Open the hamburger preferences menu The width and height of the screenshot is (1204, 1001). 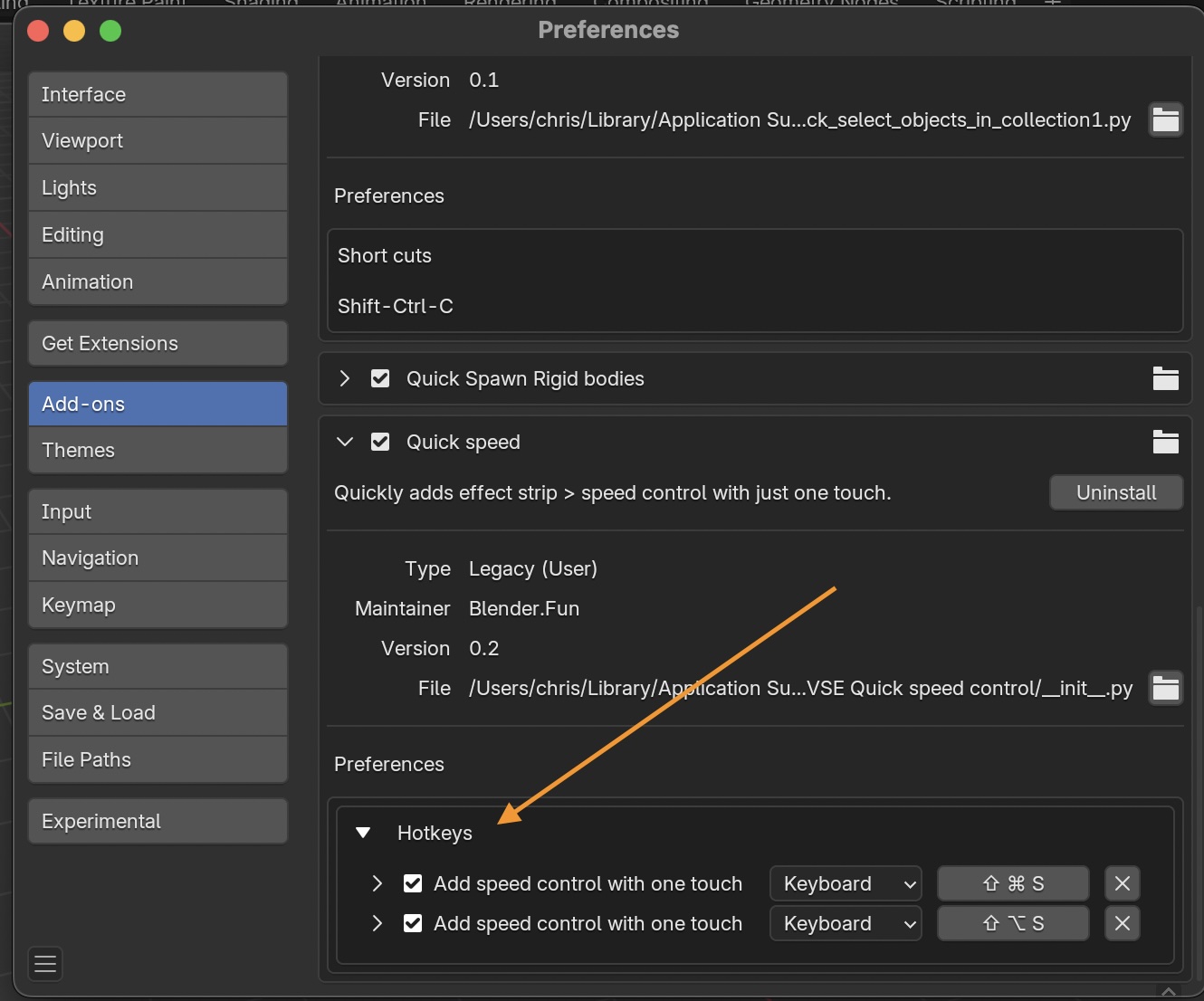point(45,964)
